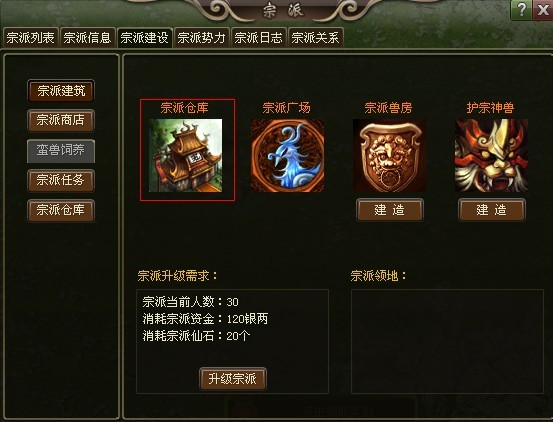Go to the 宗派势力 tab
The image size is (553, 422).
pos(202,37)
